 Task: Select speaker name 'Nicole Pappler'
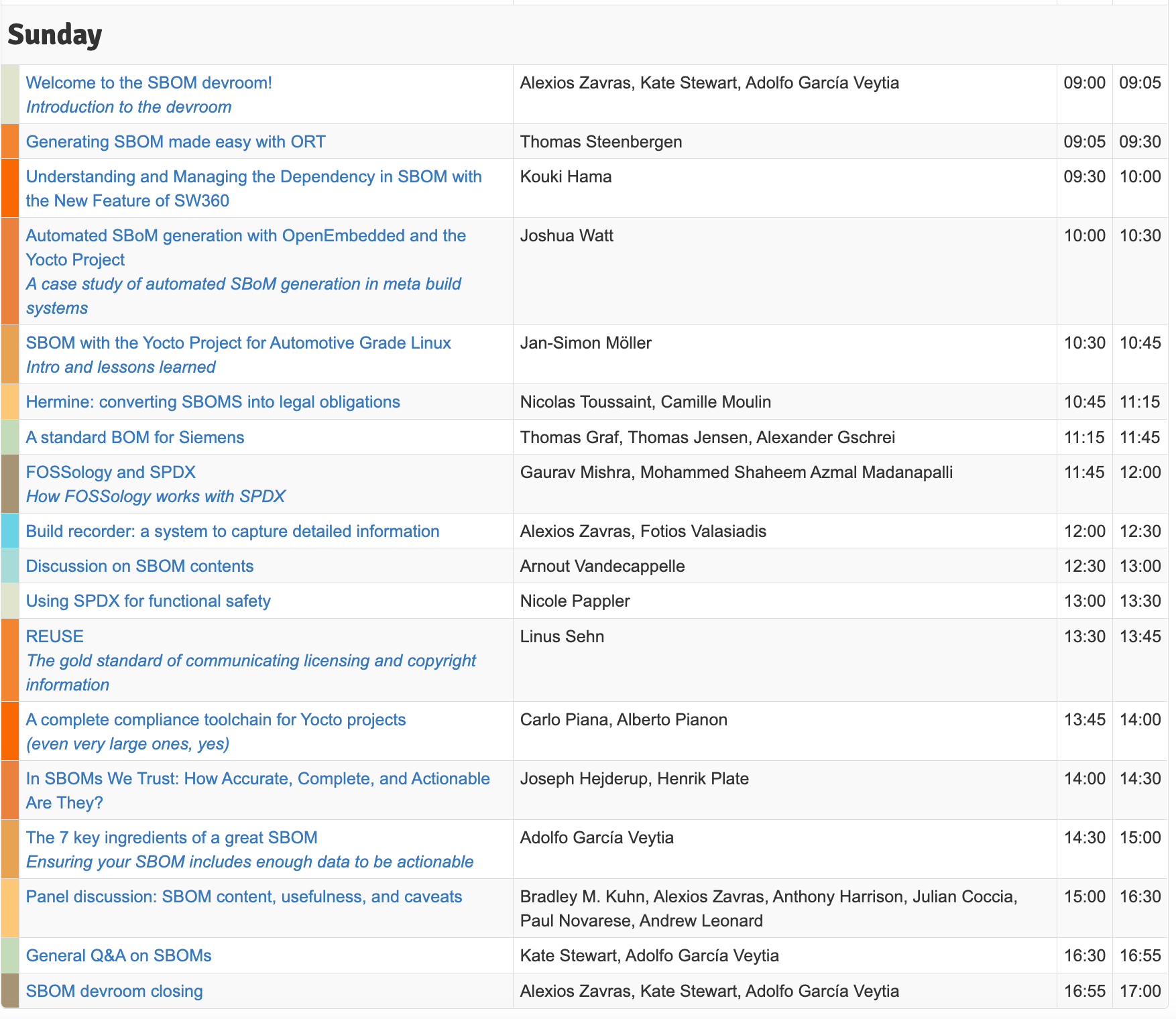point(575,601)
